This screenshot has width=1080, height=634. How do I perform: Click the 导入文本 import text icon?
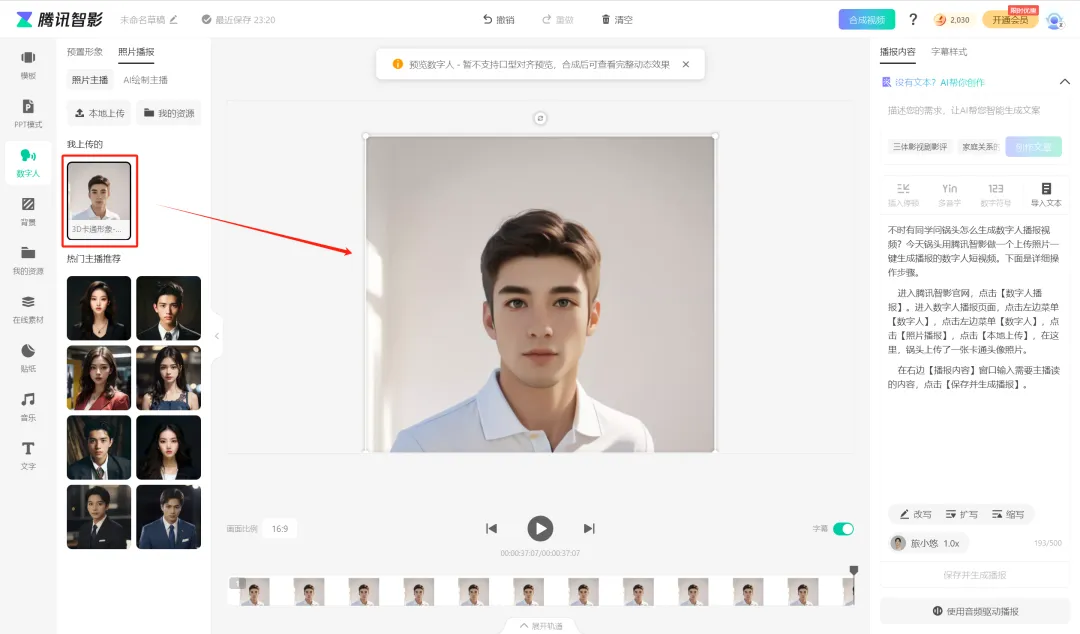coord(1046,194)
